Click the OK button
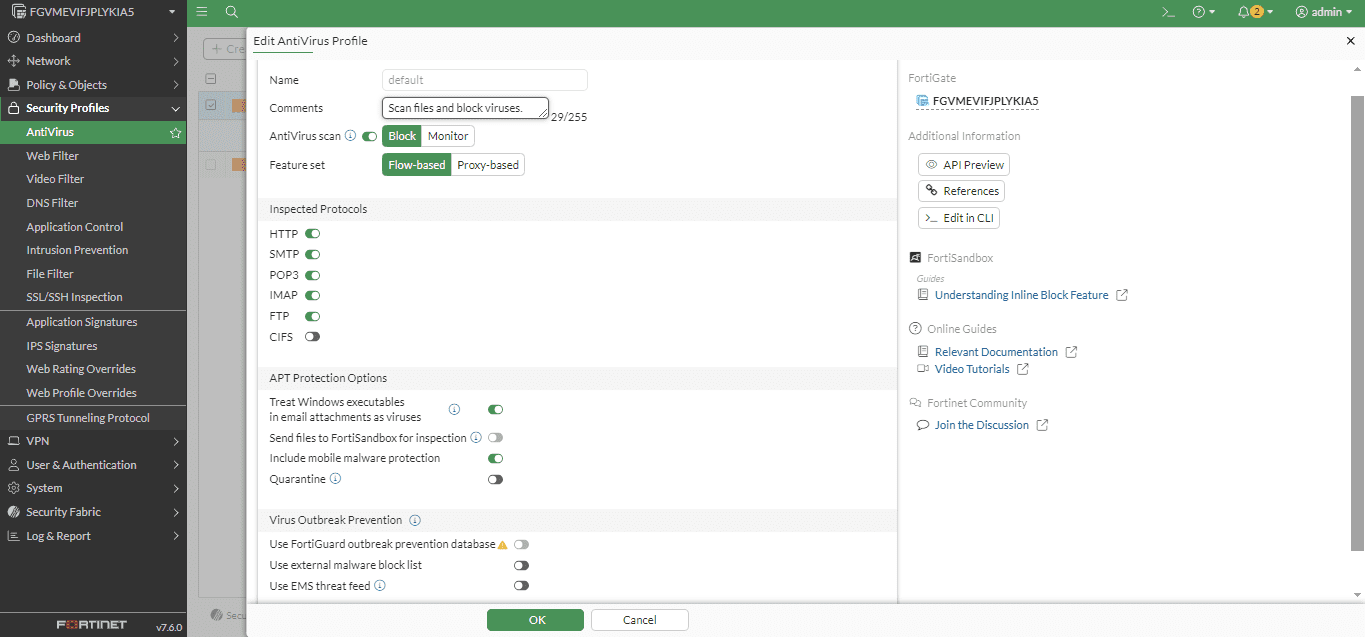This screenshot has width=1365, height=637. 537,620
